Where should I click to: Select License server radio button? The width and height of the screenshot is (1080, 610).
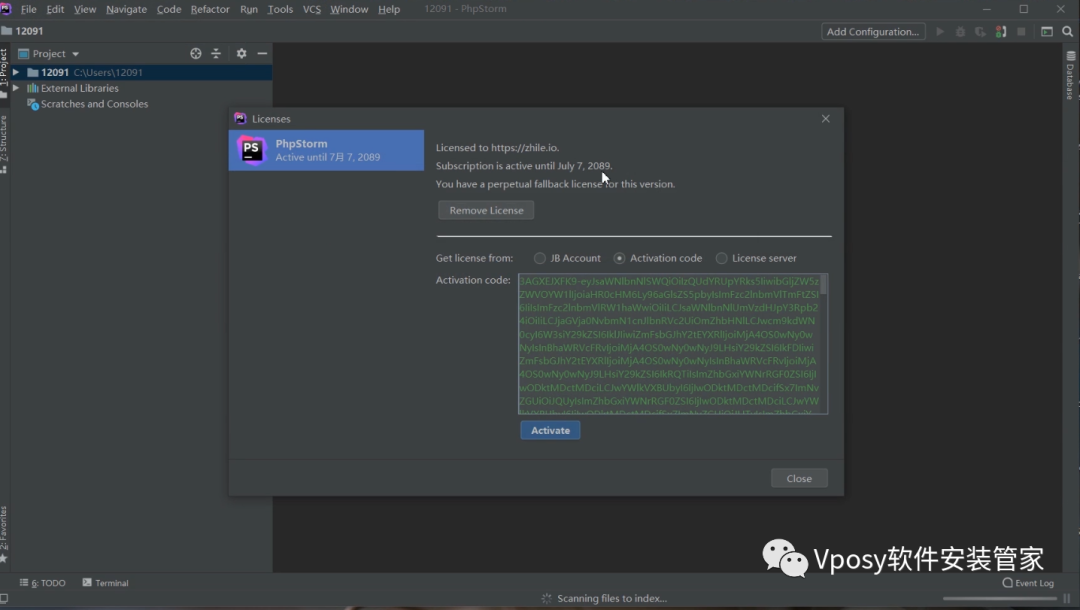tap(721, 258)
